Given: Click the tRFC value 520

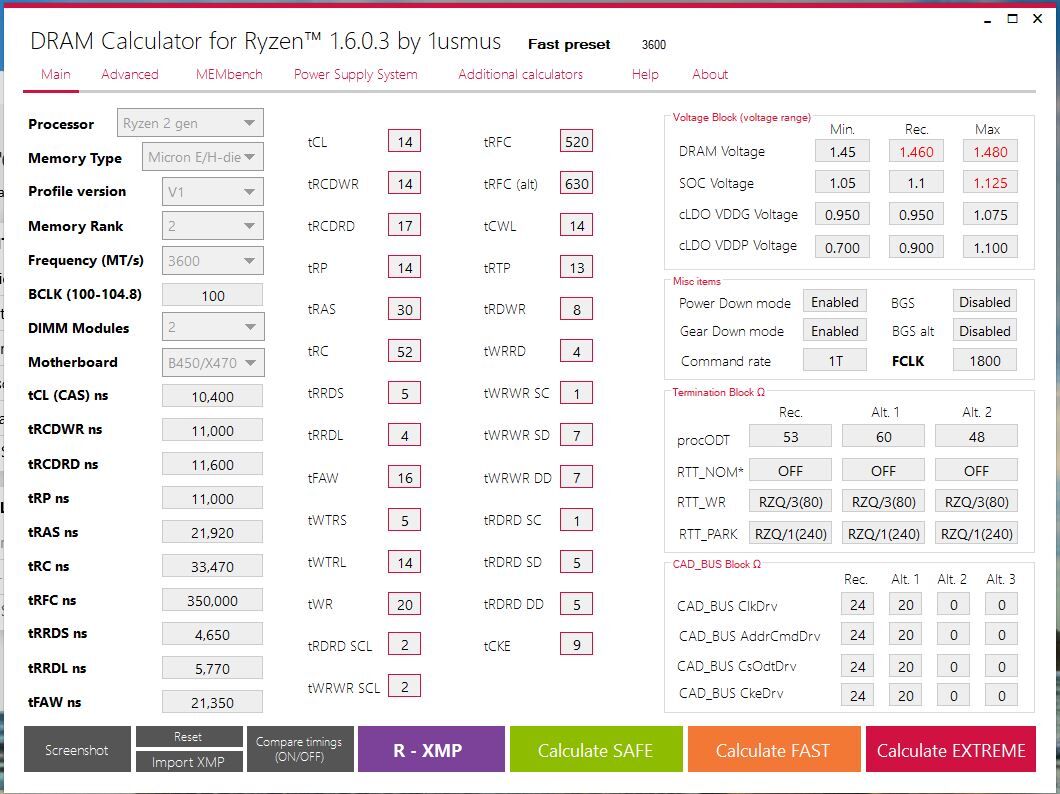Looking at the screenshot, I should tap(577, 142).
